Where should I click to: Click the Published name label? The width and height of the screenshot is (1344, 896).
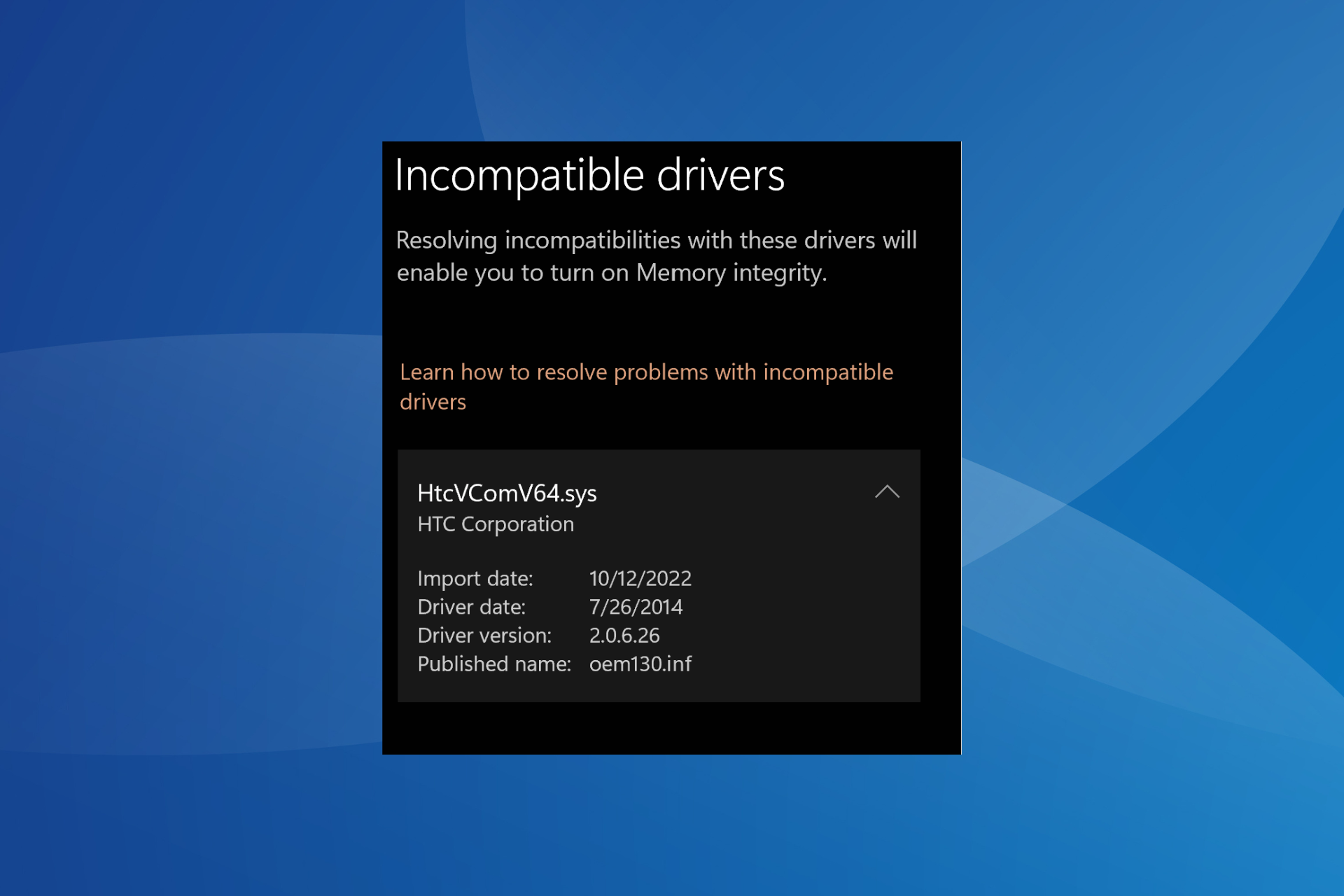494,664
